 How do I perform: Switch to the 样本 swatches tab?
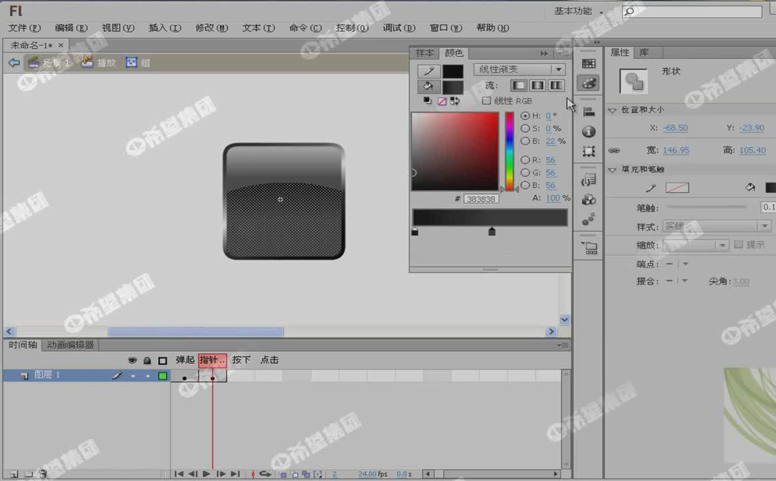[425, 53]
